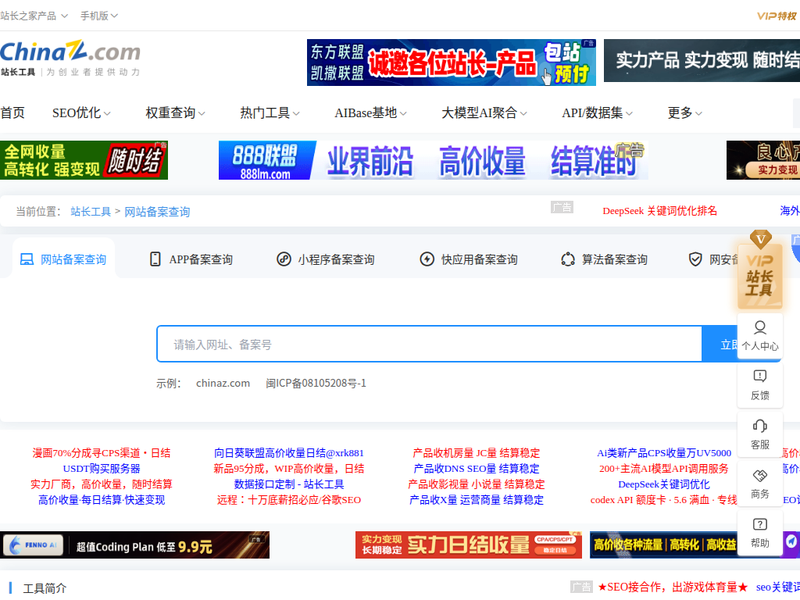Image resolution: width=800 pixels, height=600 pixels.
Task: Click DeepSeek关键词优化 link
Action: 664,484
